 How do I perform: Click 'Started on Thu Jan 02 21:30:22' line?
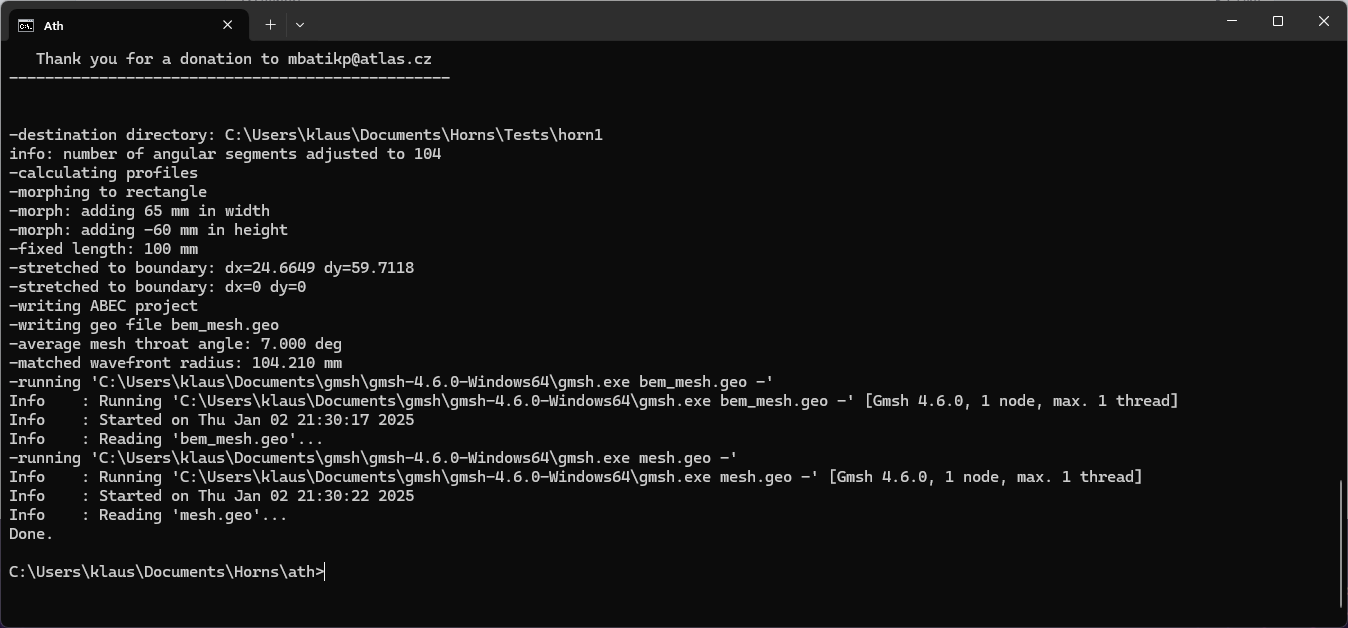pos(211,496)
